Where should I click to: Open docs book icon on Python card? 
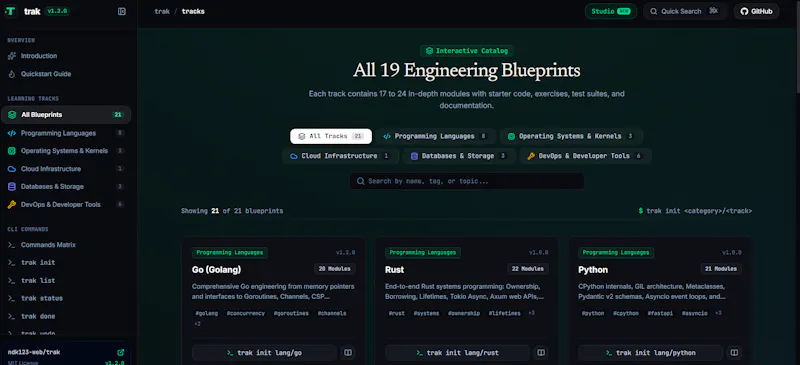coord(734,353)
